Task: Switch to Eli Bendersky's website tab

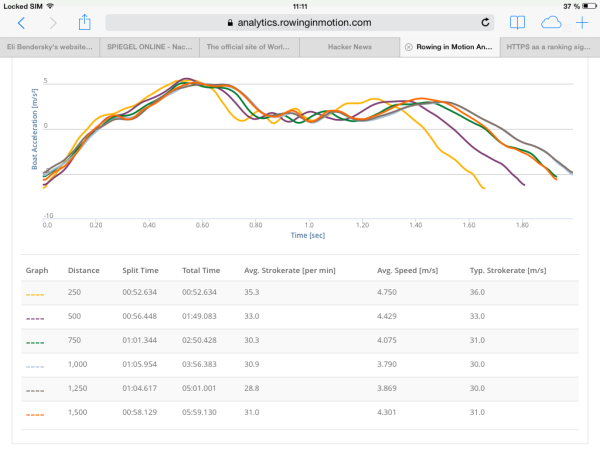Action: tap(50, 47)
